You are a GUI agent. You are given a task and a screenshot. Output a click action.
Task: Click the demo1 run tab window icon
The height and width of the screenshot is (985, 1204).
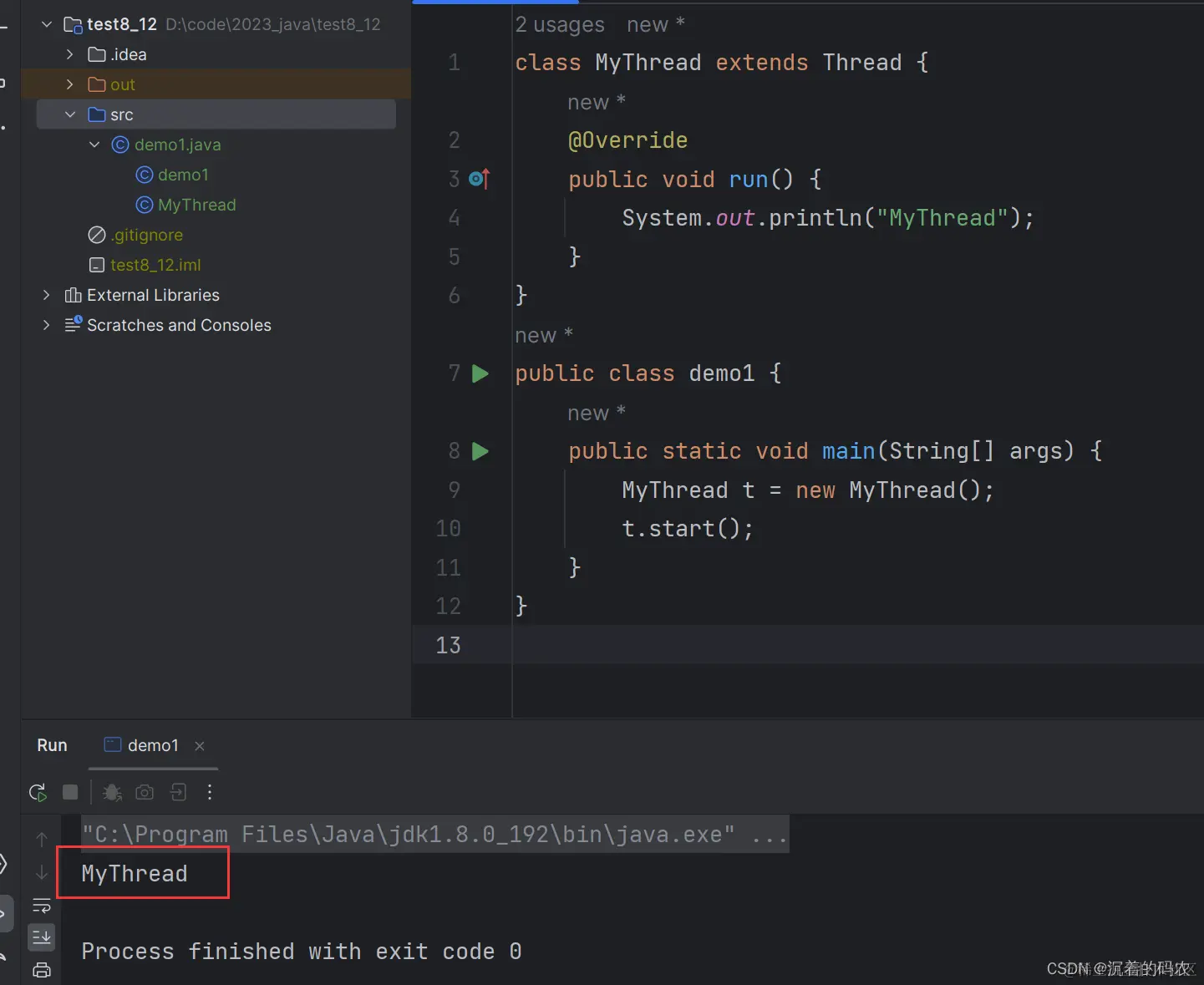(113, 744)
